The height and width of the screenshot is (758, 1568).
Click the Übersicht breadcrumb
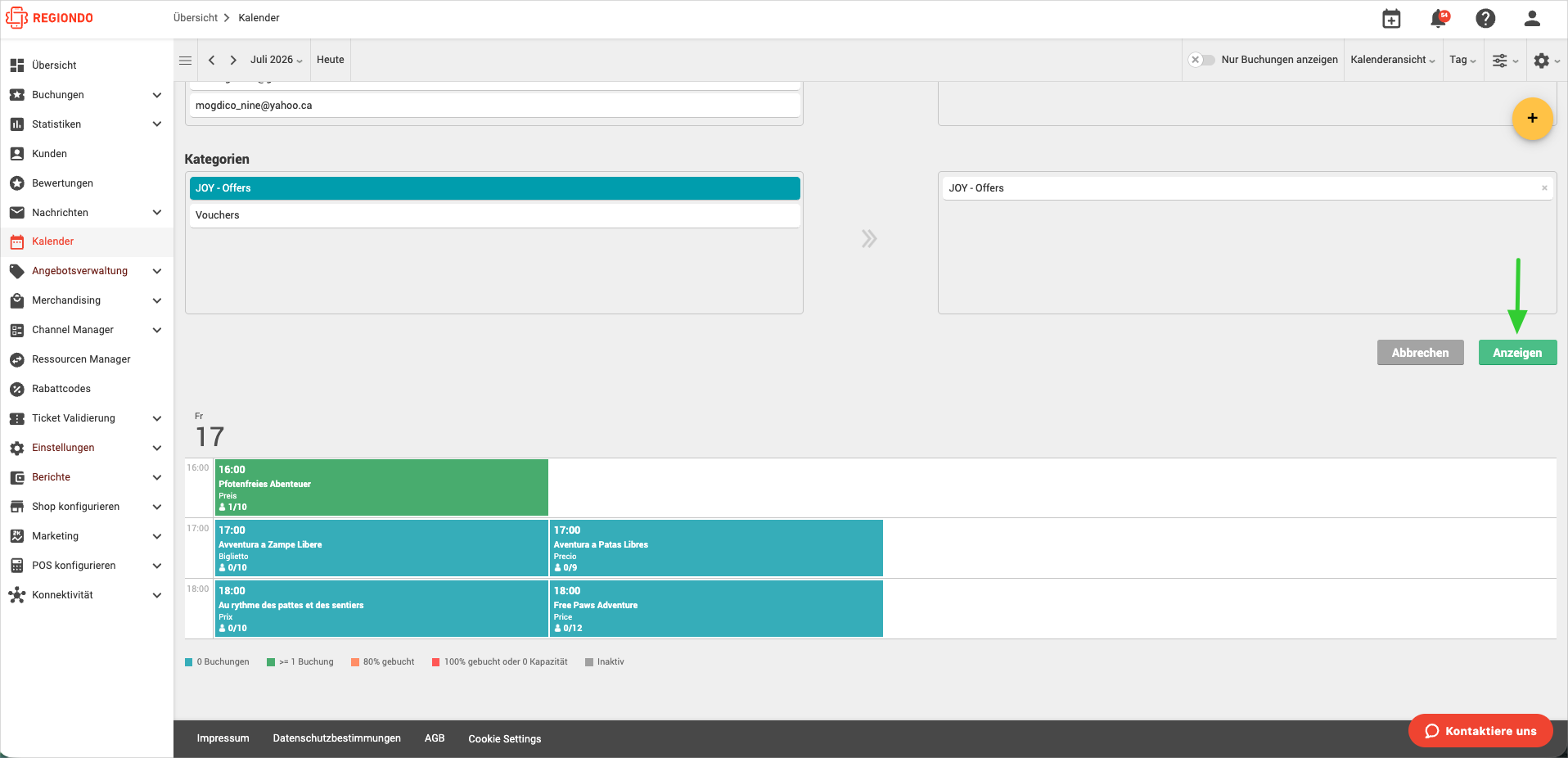196,18
